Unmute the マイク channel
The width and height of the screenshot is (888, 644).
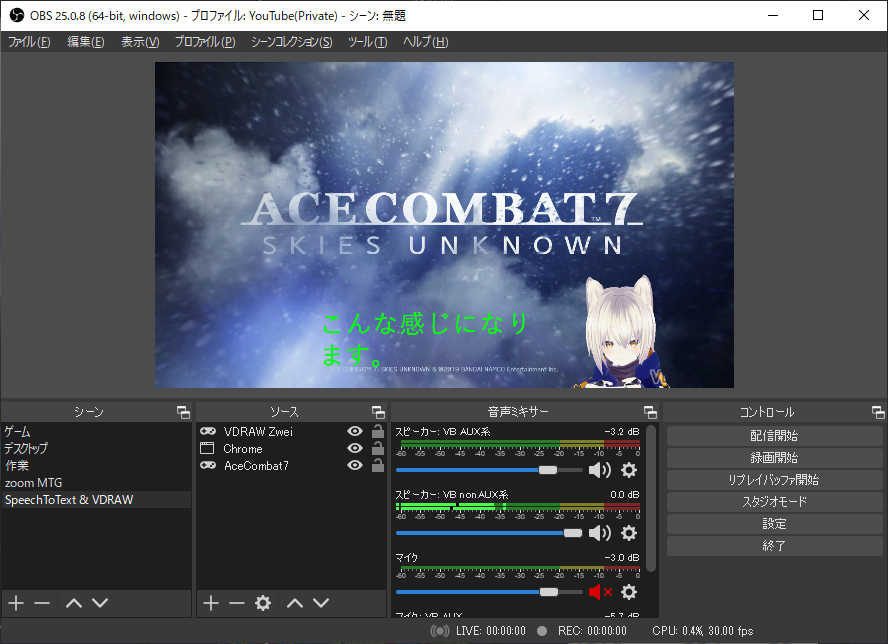(600, 592)
